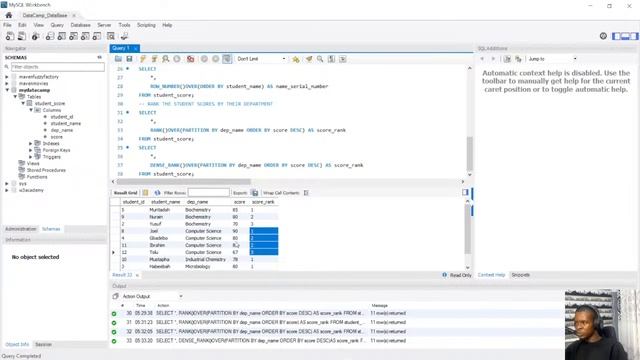Click the rollback transaction icon
Viewport: 640px width, 360px height.
tap(216, 59)
